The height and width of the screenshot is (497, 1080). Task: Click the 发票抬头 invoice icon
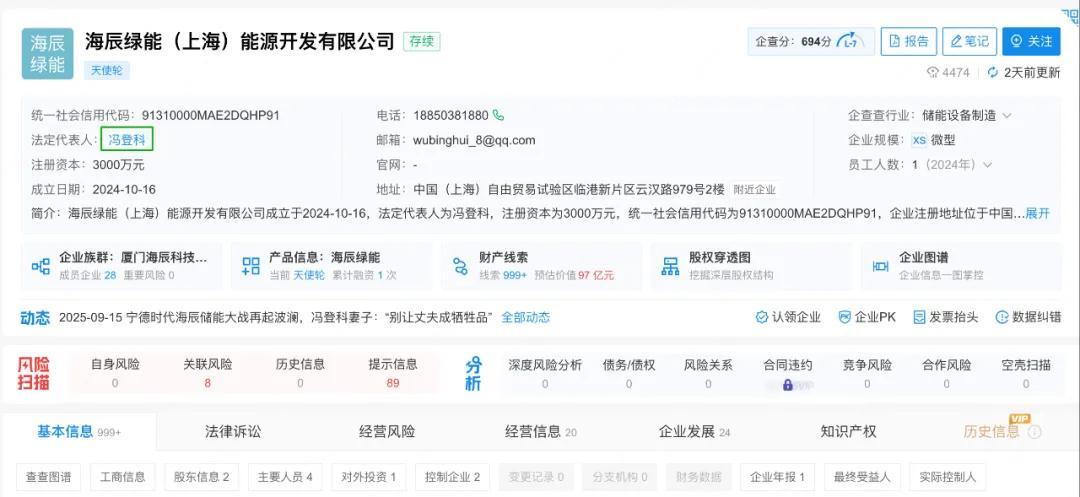[x=919, y=317]
